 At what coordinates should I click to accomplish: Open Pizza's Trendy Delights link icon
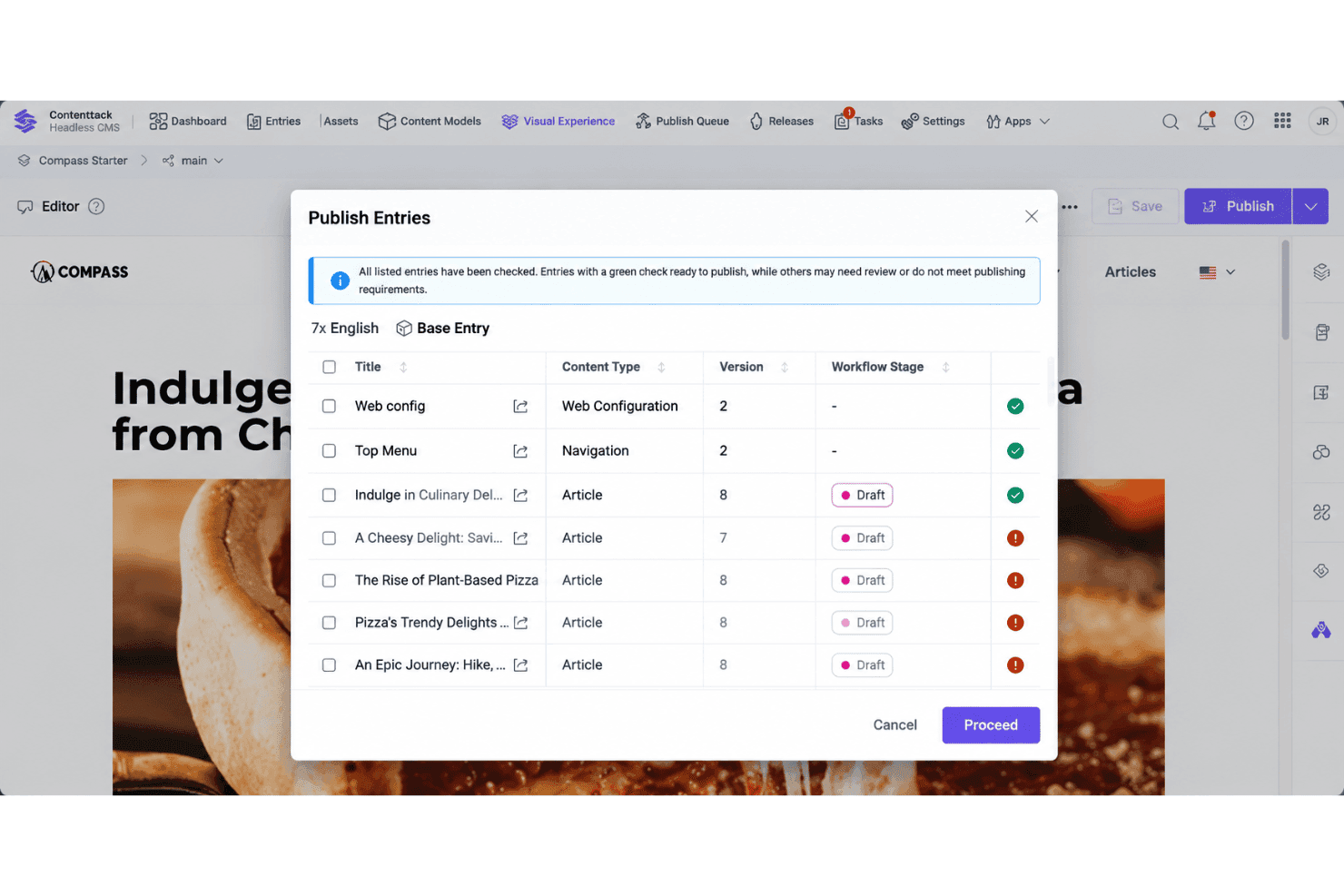point(520,623)
